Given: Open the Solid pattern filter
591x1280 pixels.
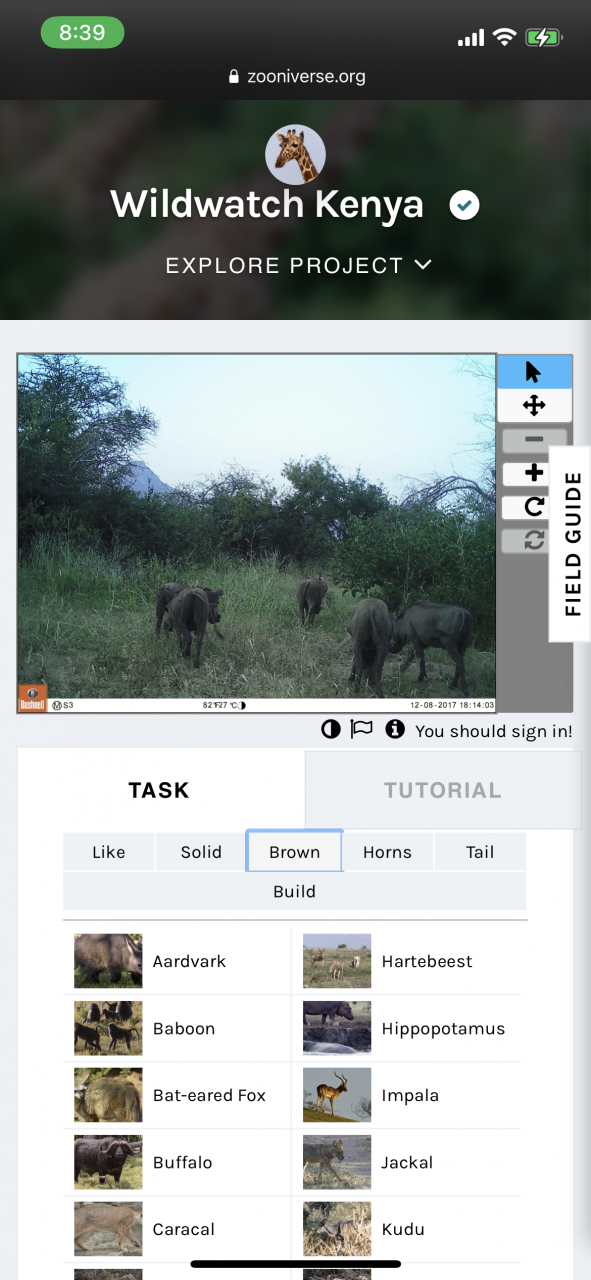Looking at the screenshot, I should pos(201,852).
